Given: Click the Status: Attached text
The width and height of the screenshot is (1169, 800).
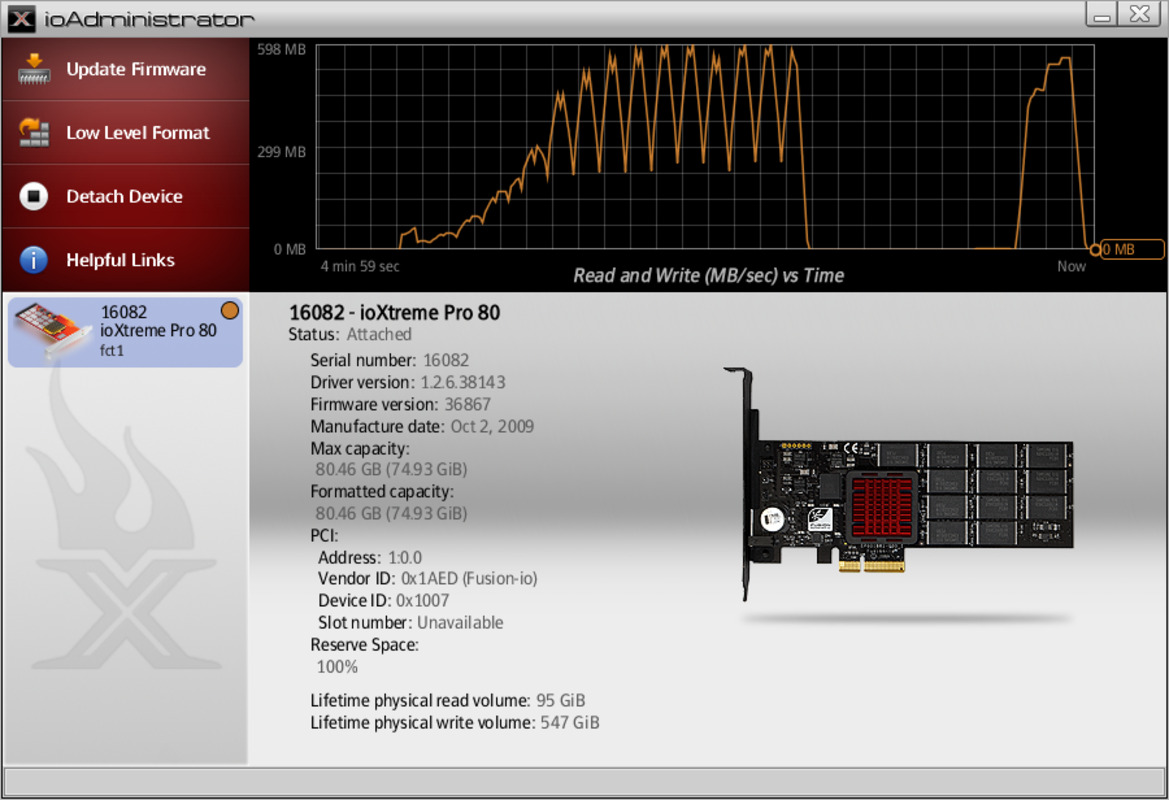Looking at the screenshot, I should coord(350,335).
